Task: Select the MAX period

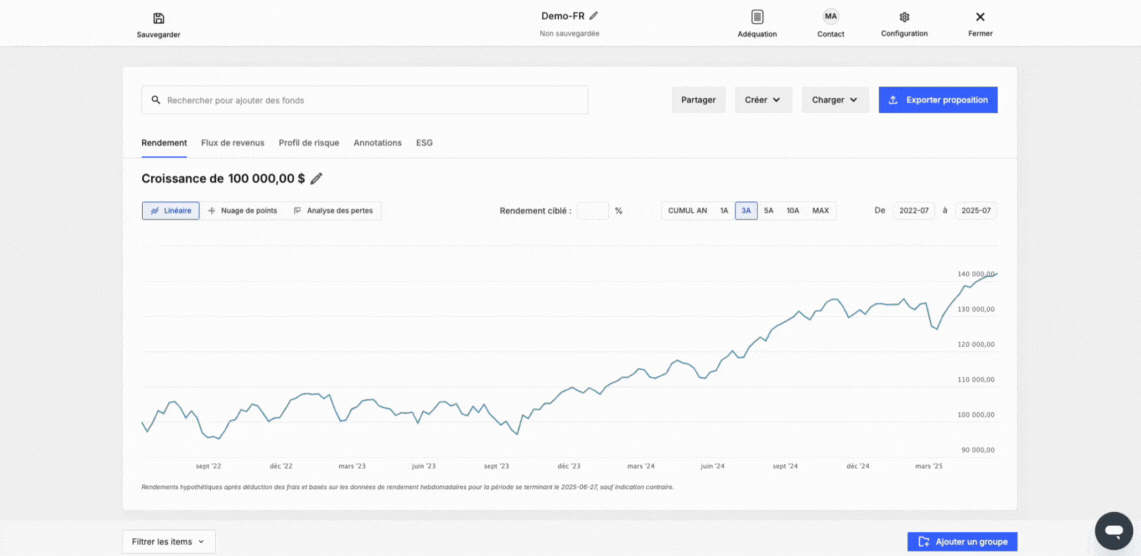Action: pyautogui.click(x=821, y=210)
